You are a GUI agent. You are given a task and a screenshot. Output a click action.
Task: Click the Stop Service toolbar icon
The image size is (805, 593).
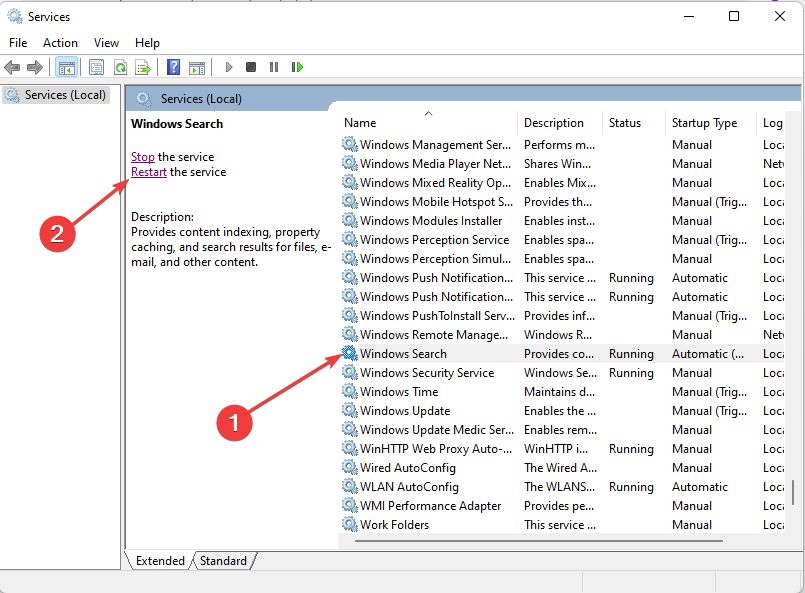pos(251,67)
